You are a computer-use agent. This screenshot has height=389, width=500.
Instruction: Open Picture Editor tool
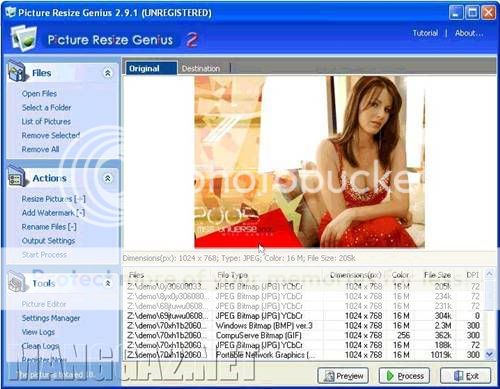click(44, 304)
